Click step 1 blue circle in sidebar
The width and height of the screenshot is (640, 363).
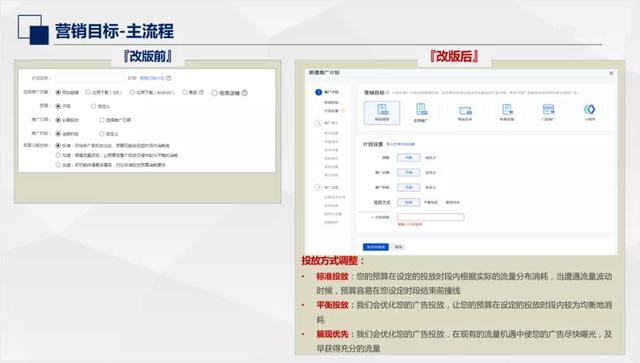318,92
